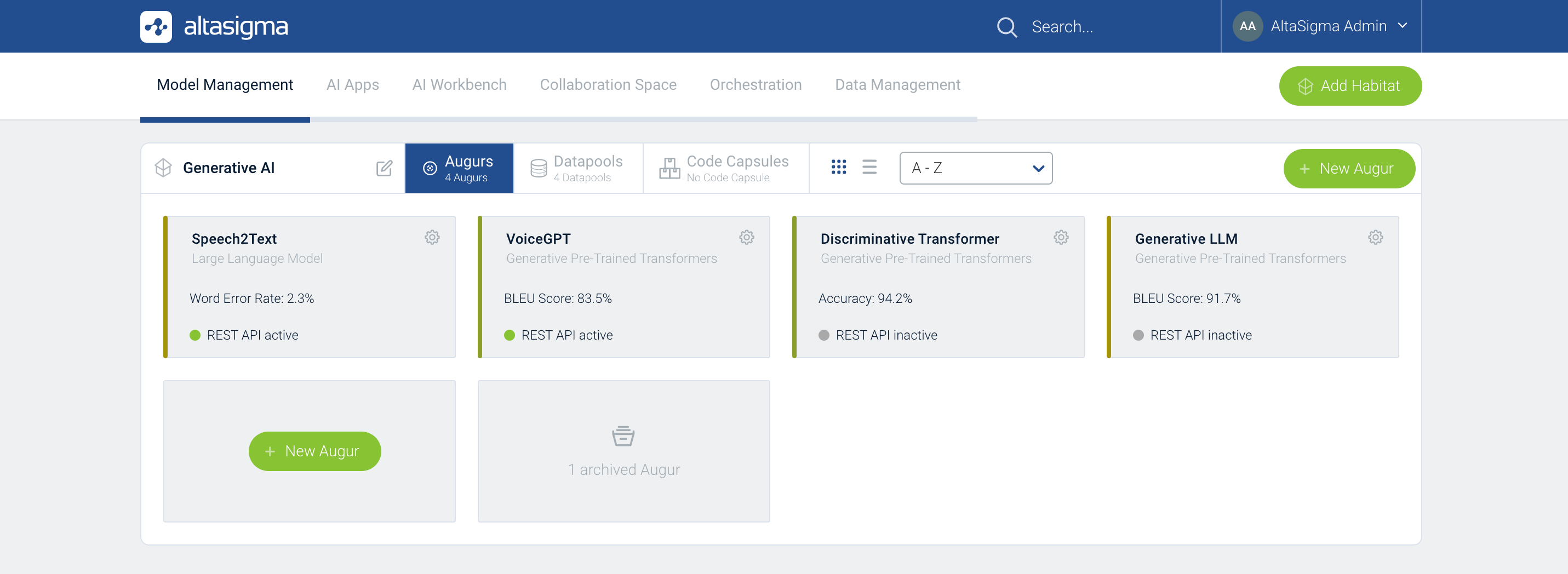1568x574 pixels.
Task: Open the AI Workbench tab
Action: 459,84
